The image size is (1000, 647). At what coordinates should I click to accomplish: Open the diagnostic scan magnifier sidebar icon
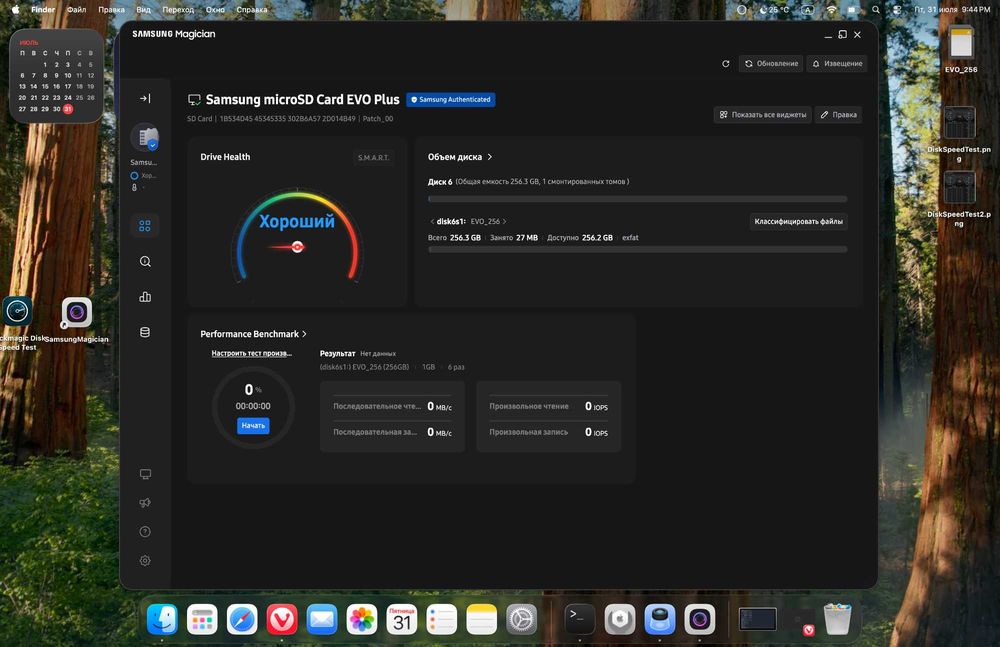pos(145,262)
